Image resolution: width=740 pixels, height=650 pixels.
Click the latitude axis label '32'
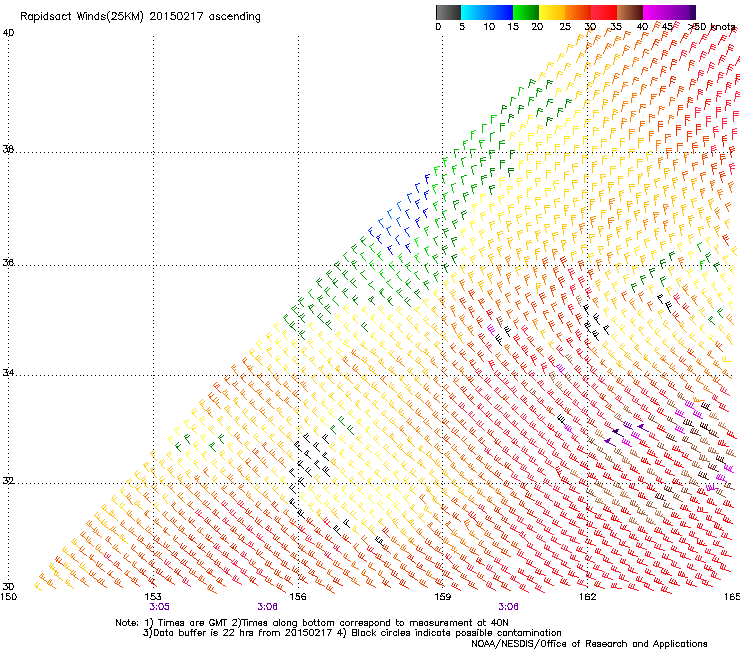click(8, 481)
